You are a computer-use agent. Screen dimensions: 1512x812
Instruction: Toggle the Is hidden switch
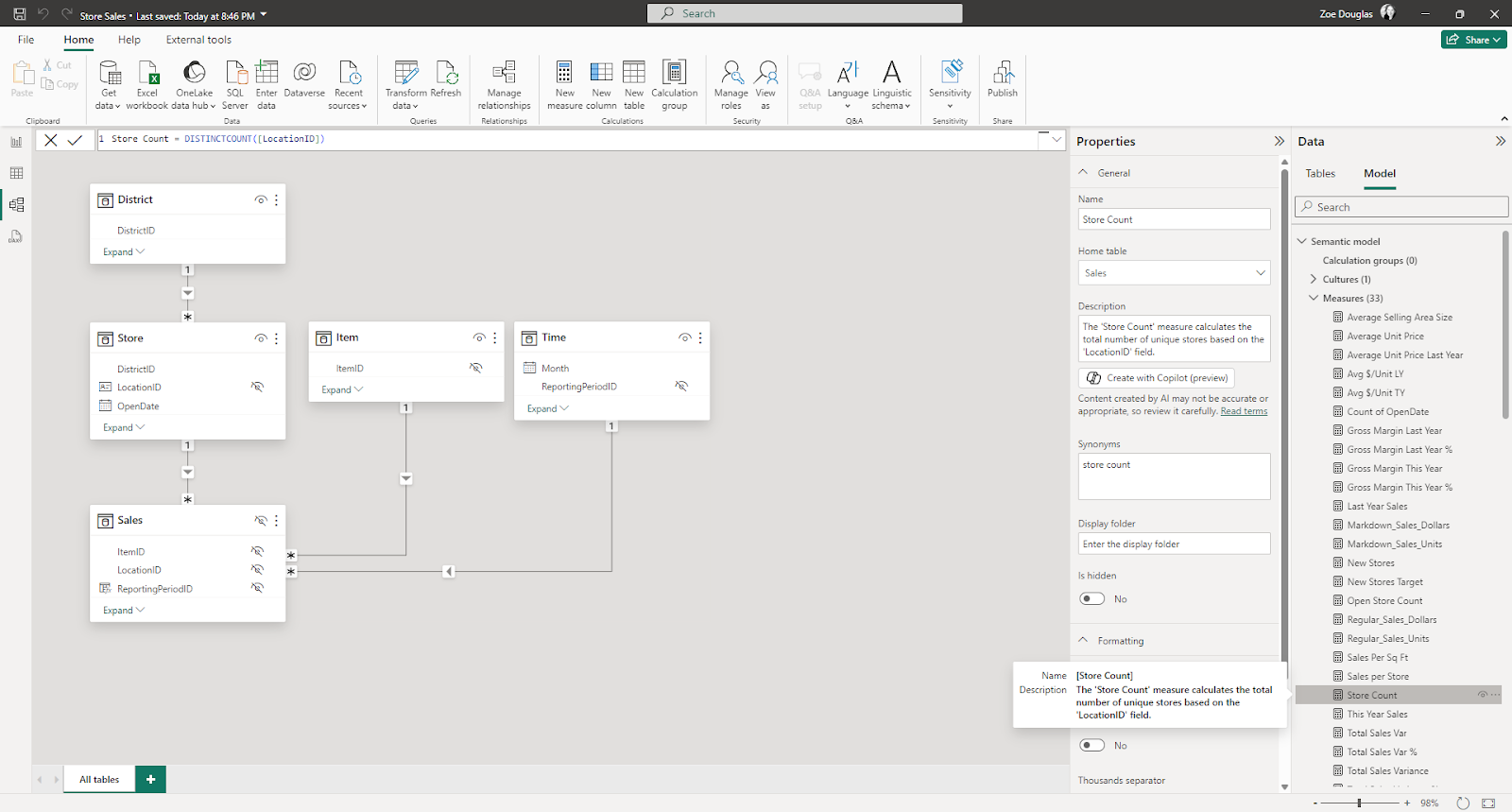tap(1092, 598)
